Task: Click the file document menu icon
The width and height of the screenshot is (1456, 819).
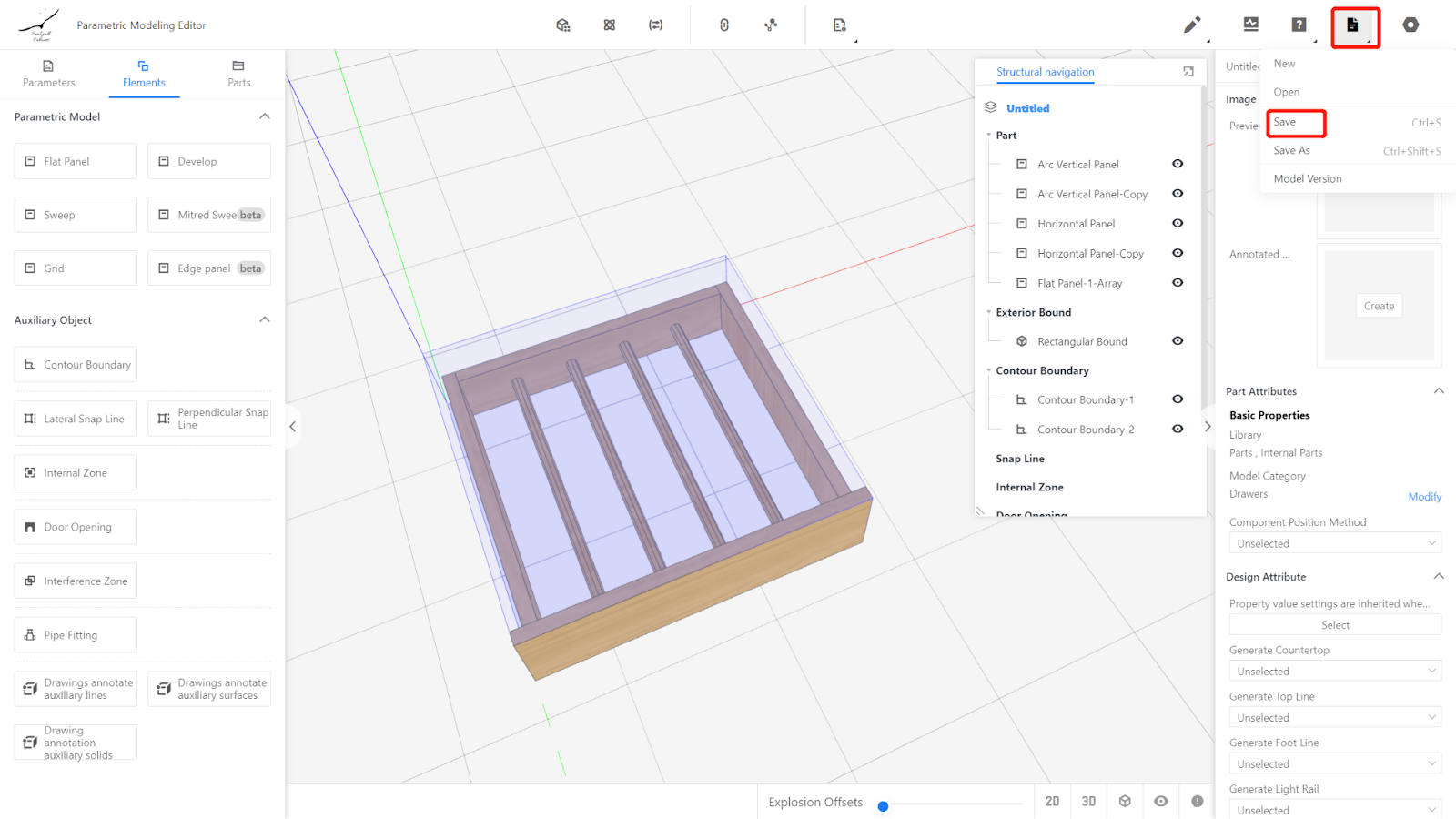Action: (1353, 25)
